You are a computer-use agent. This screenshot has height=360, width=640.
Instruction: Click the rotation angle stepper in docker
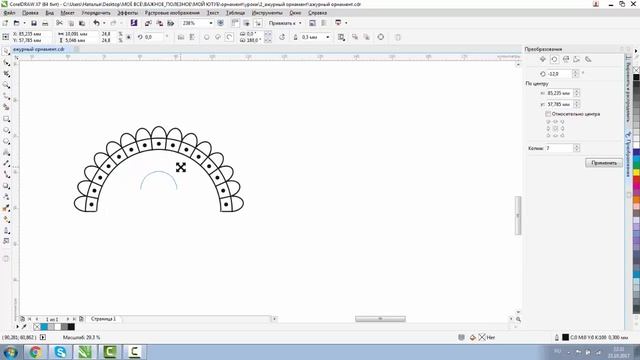pyautogui.click(x=576, y=74)
